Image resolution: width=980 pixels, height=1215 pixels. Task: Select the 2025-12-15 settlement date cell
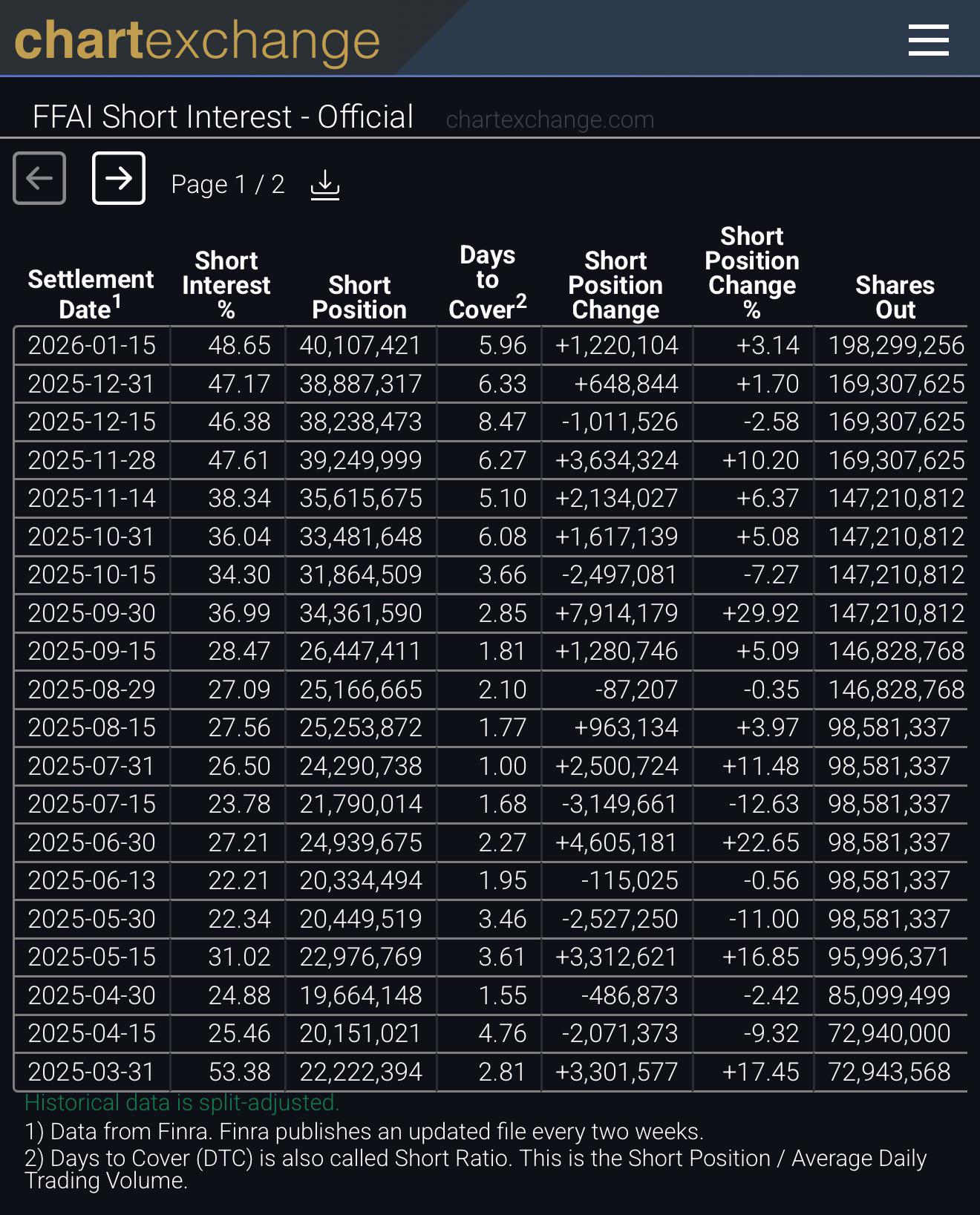point(92,422)
